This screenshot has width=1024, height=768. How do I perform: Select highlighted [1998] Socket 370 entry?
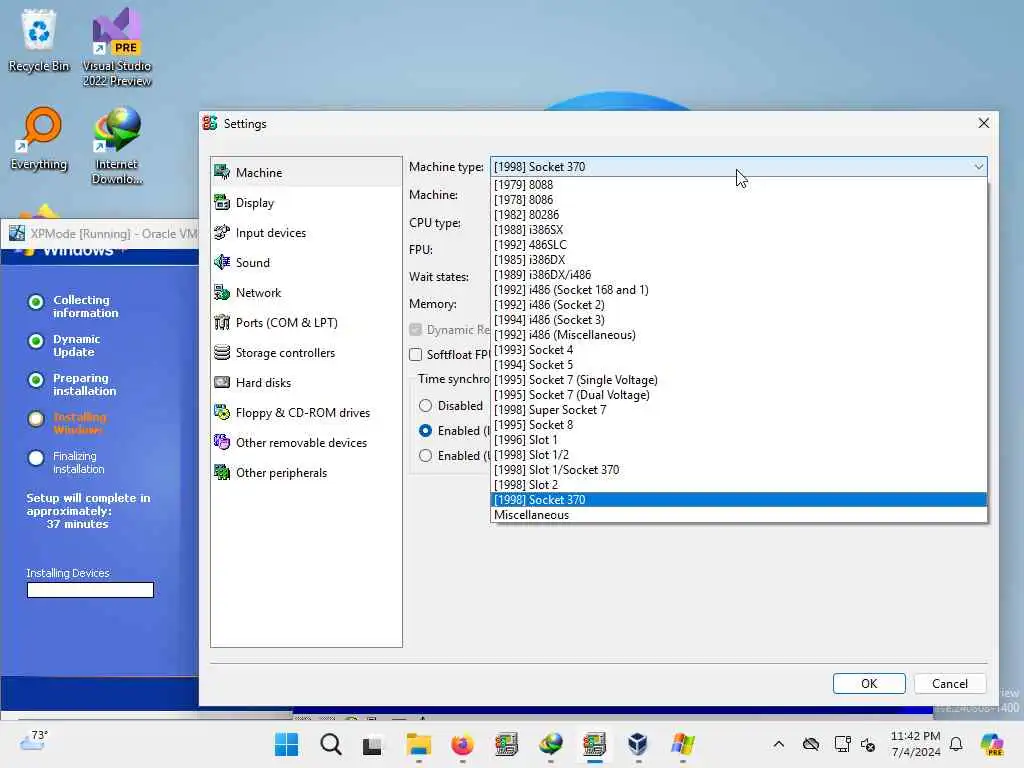click(739, 500)
